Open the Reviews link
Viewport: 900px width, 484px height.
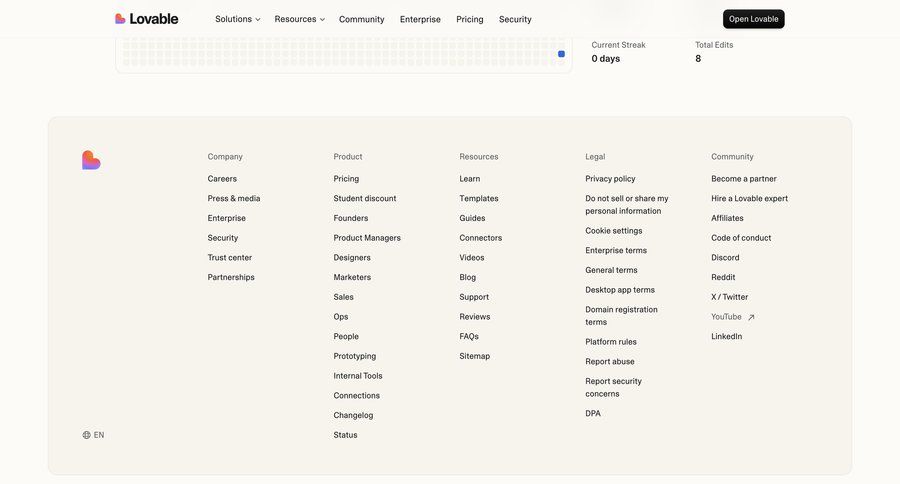click(474, 317)
